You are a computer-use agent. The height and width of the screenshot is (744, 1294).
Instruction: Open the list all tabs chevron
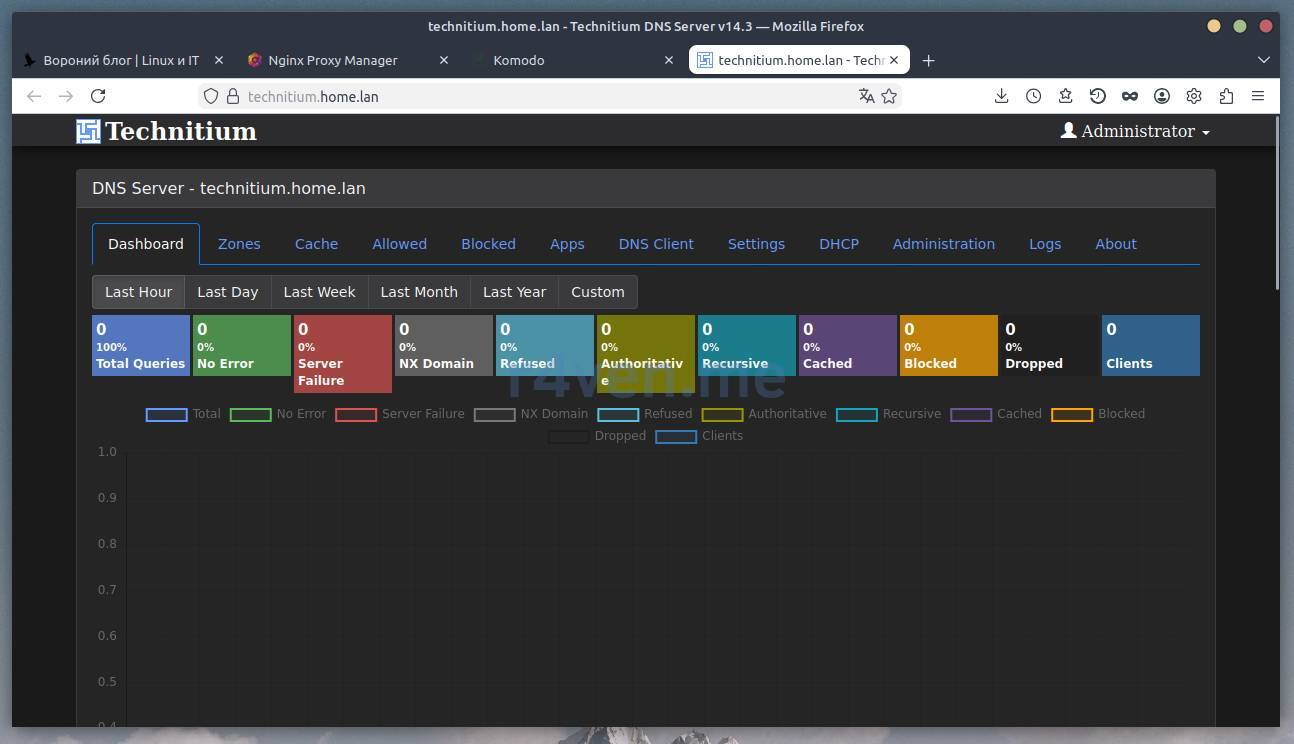tap(1263, 60)
